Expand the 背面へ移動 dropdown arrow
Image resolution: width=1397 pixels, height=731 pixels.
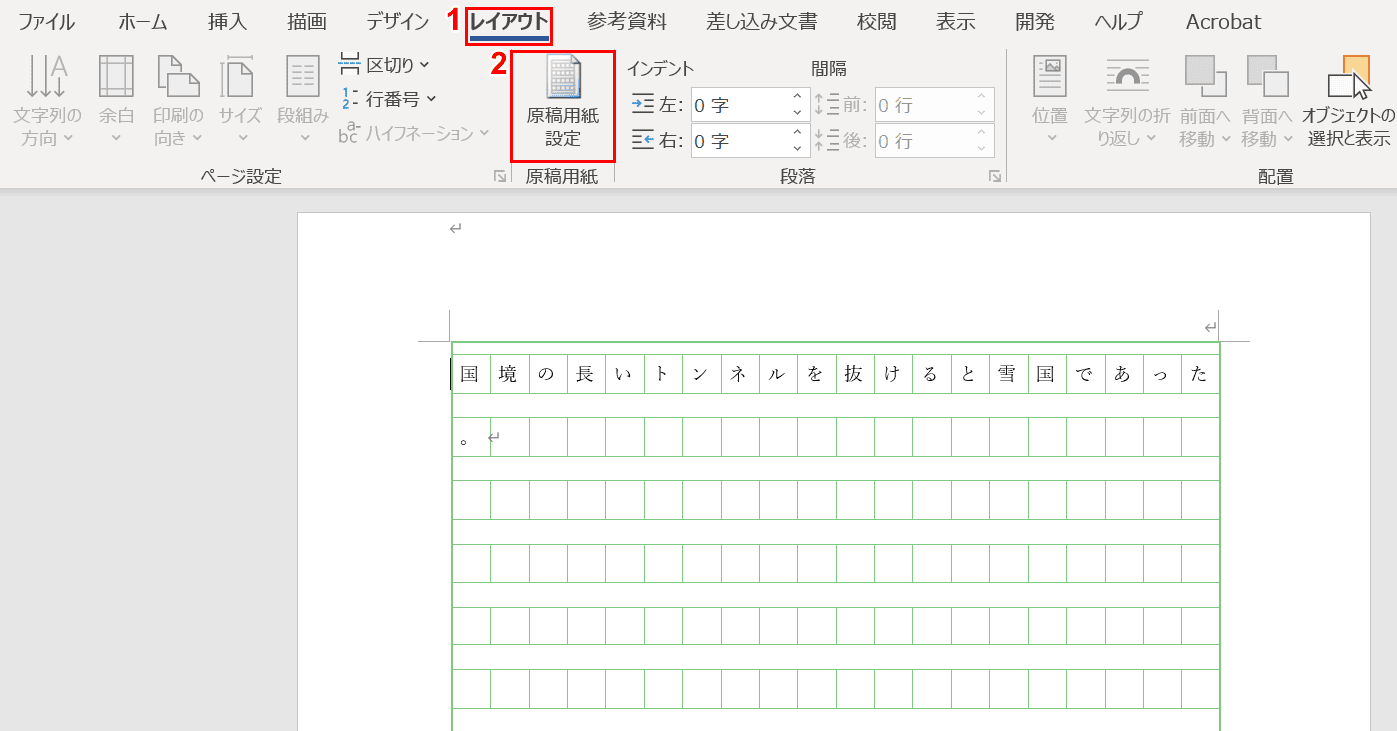coord(1286,138)
